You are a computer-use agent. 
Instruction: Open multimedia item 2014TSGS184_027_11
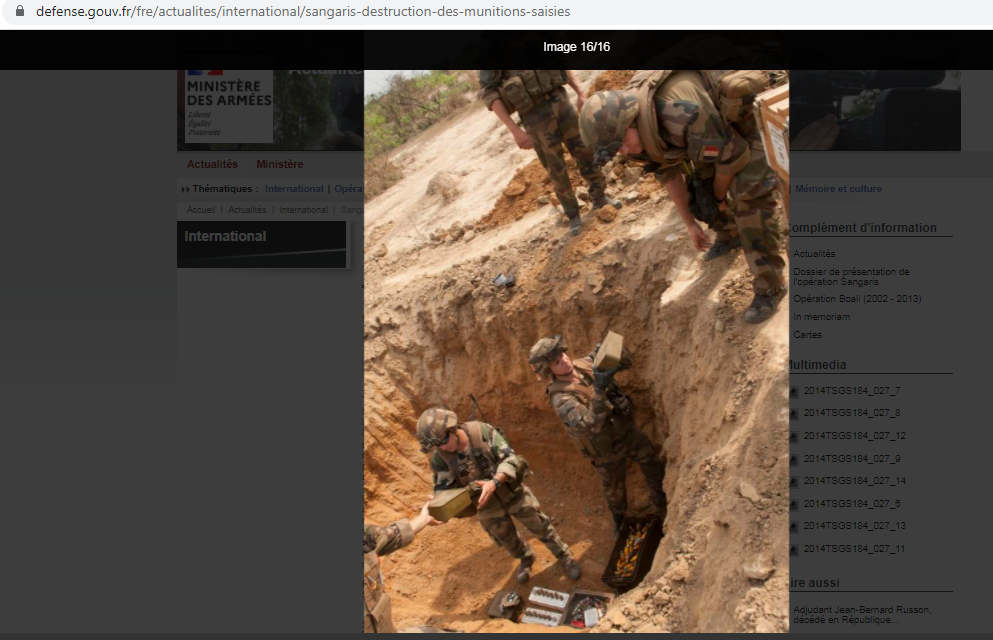tap(854, 549)
